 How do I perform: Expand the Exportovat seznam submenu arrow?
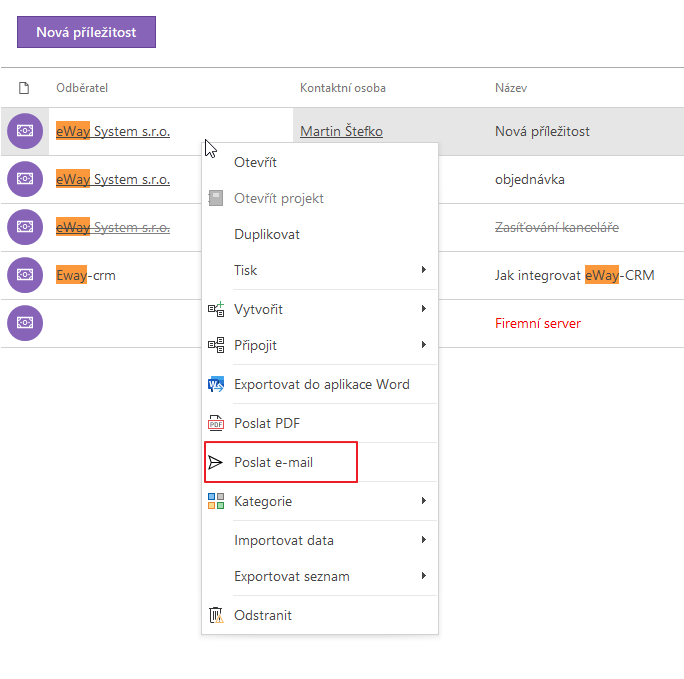[x=424, y=576]
